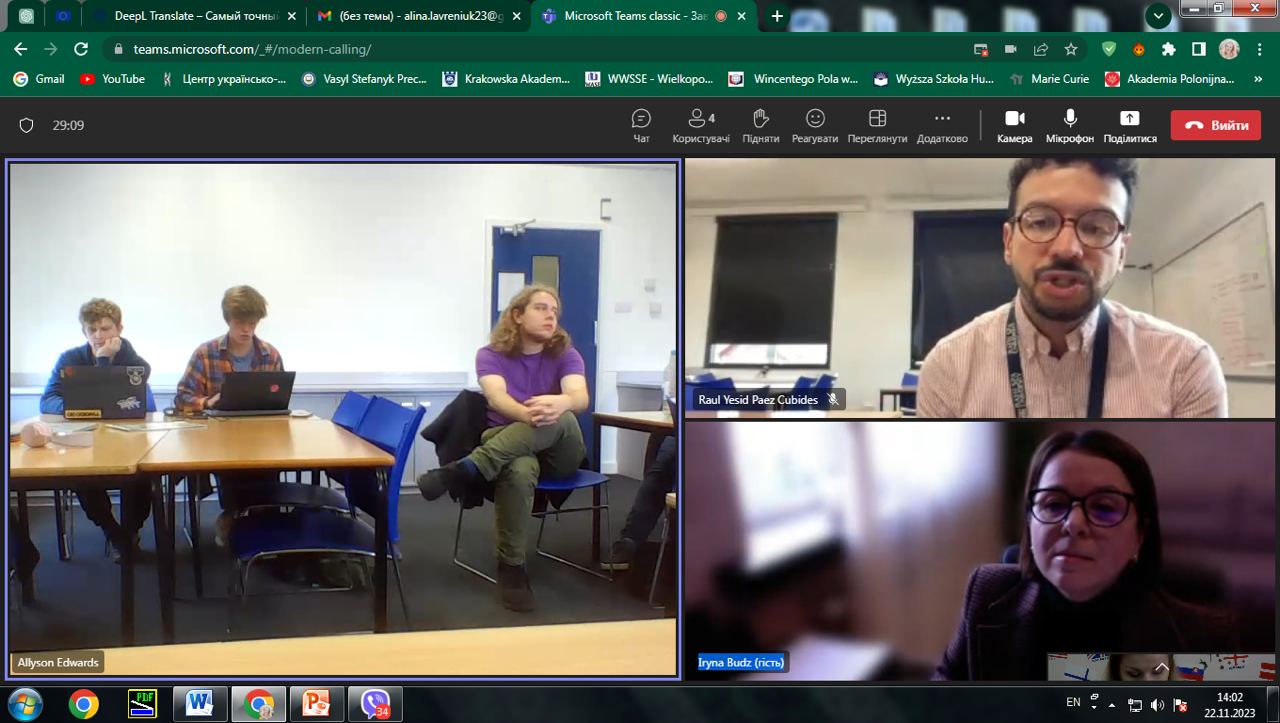Select Iryna Budz video tile
The image size is (1280, 723).
coord(980,551)
